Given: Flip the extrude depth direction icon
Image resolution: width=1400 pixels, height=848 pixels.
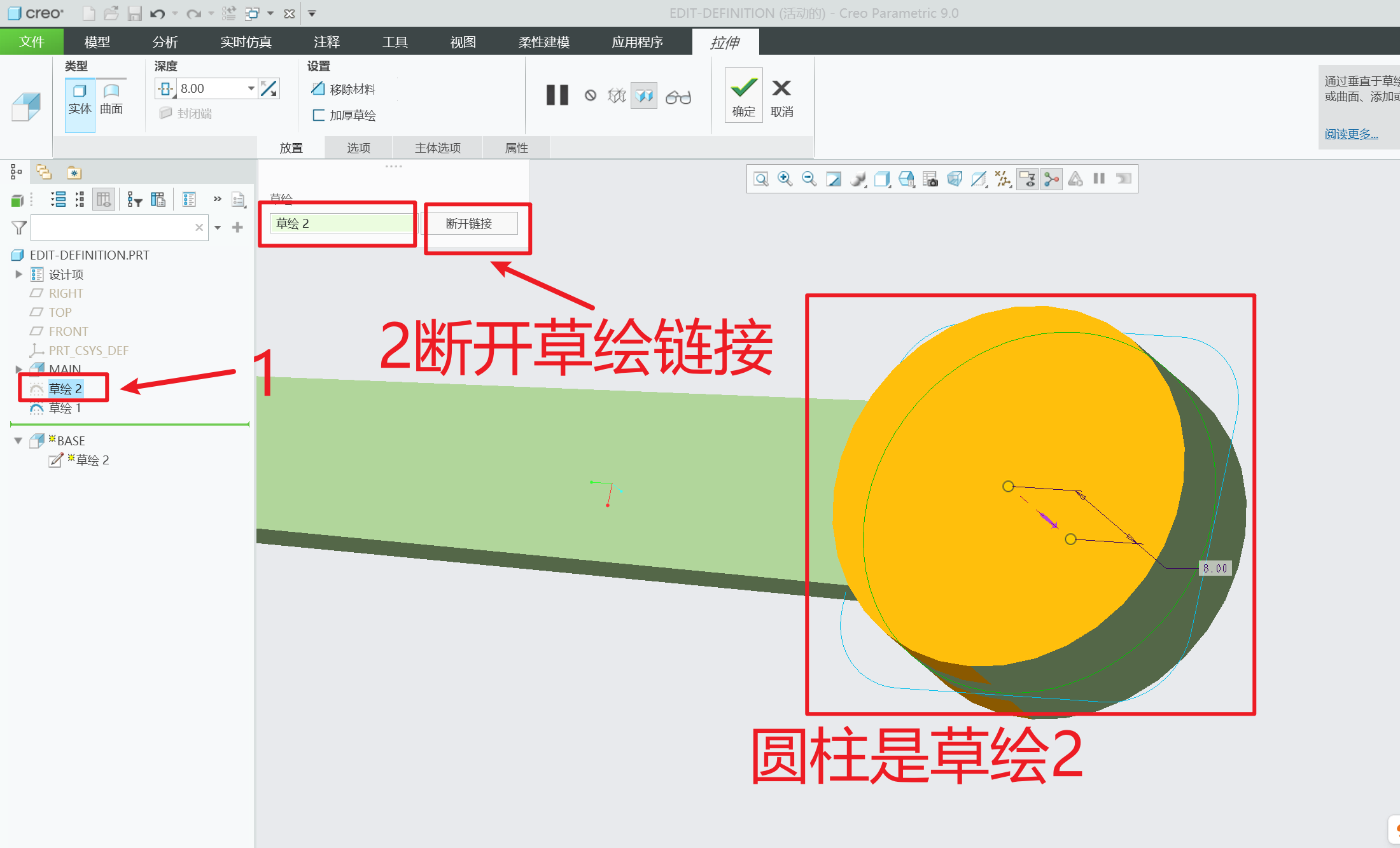Looking at the screenshot, I should click(x=269, y=88).
